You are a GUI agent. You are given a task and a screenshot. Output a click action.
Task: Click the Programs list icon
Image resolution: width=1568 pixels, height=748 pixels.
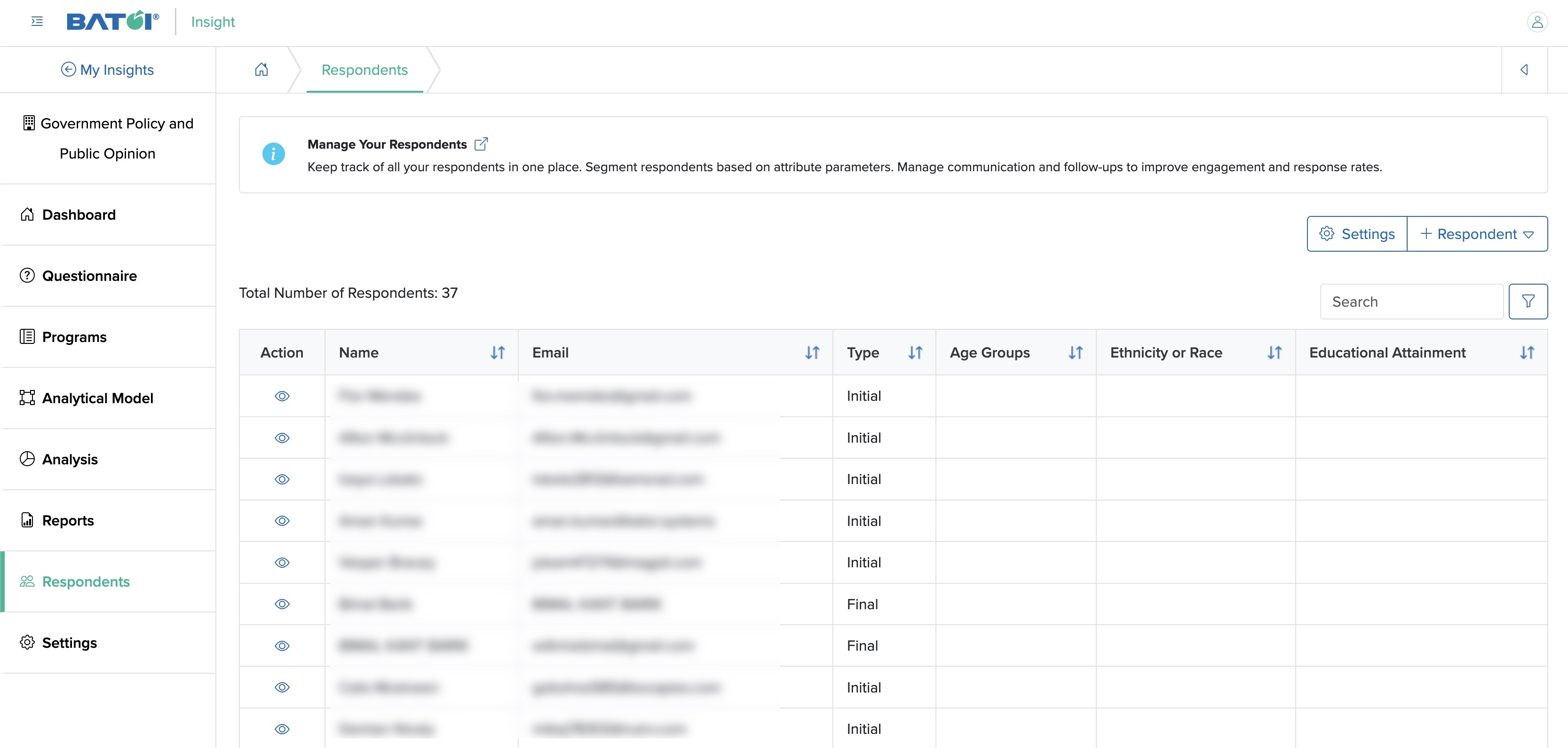point(27,336)
